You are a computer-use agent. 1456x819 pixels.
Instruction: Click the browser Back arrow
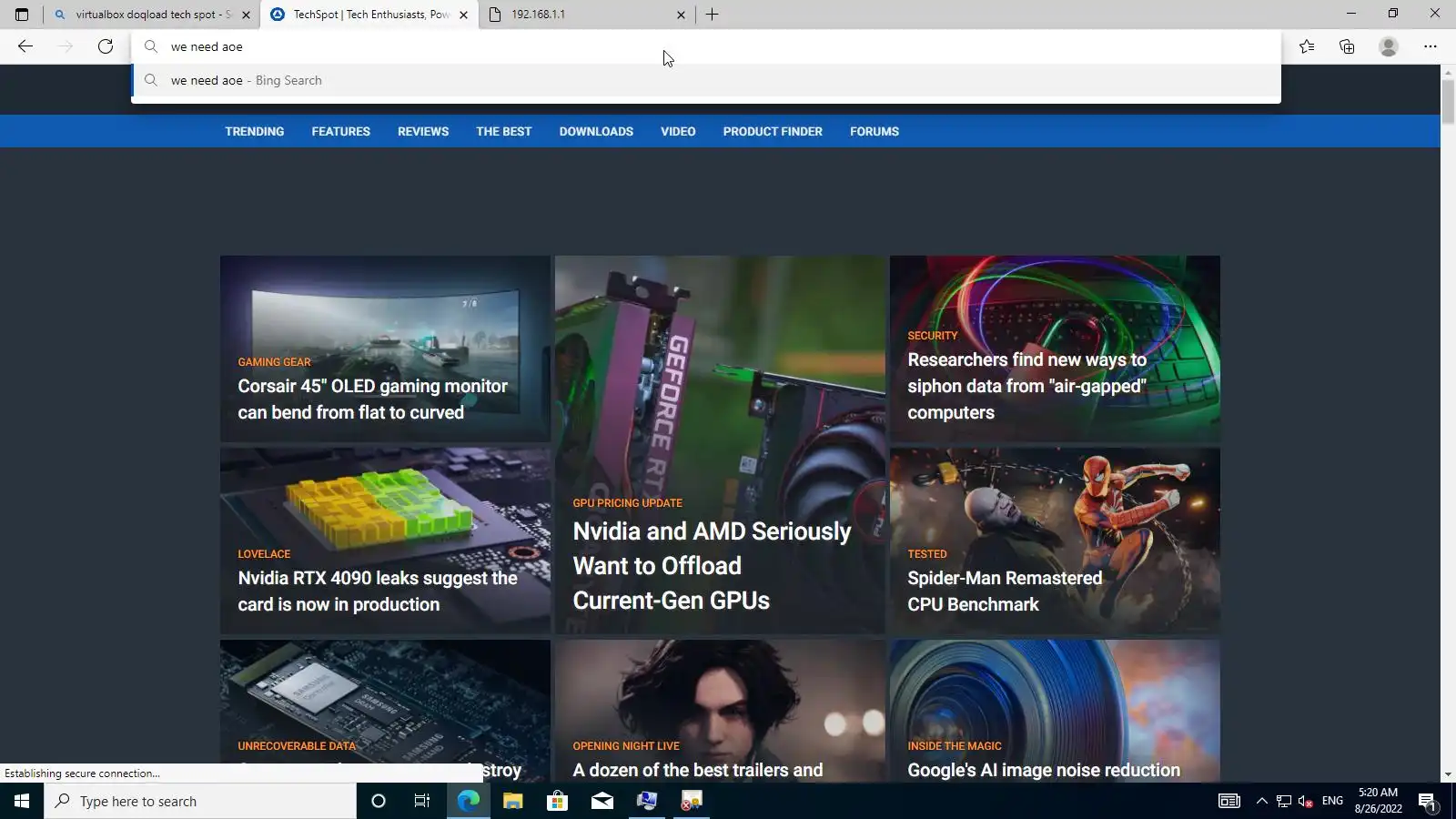[x=25, y=46]
